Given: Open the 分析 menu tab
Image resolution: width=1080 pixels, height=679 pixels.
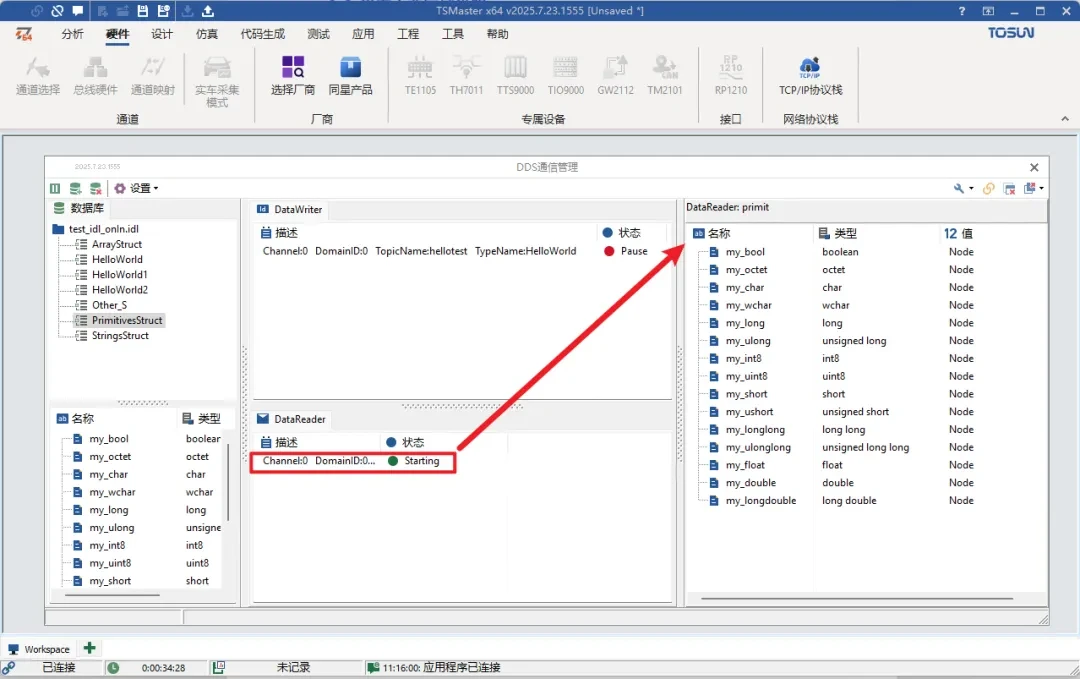Looking at the screenshot, I should (73, 34).
